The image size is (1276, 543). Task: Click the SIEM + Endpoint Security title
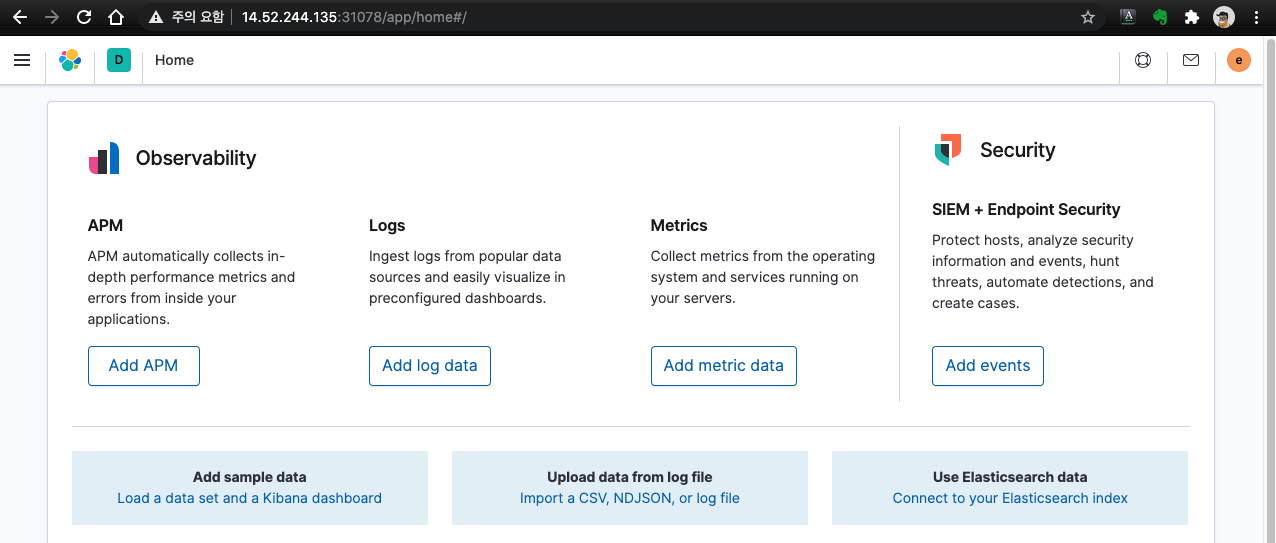click(1026, 210)
